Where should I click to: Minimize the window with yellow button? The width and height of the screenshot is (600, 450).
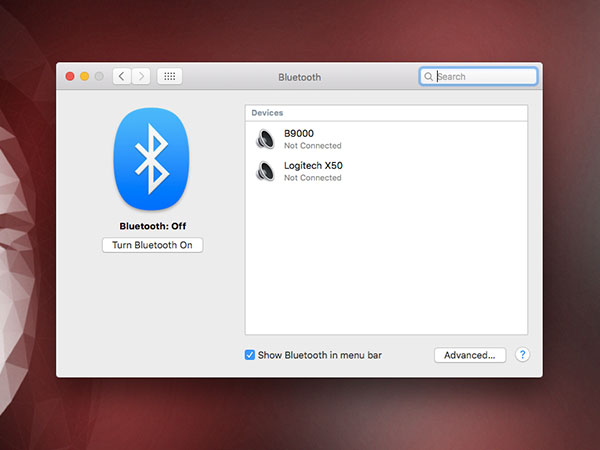click(x=85, y=77)
